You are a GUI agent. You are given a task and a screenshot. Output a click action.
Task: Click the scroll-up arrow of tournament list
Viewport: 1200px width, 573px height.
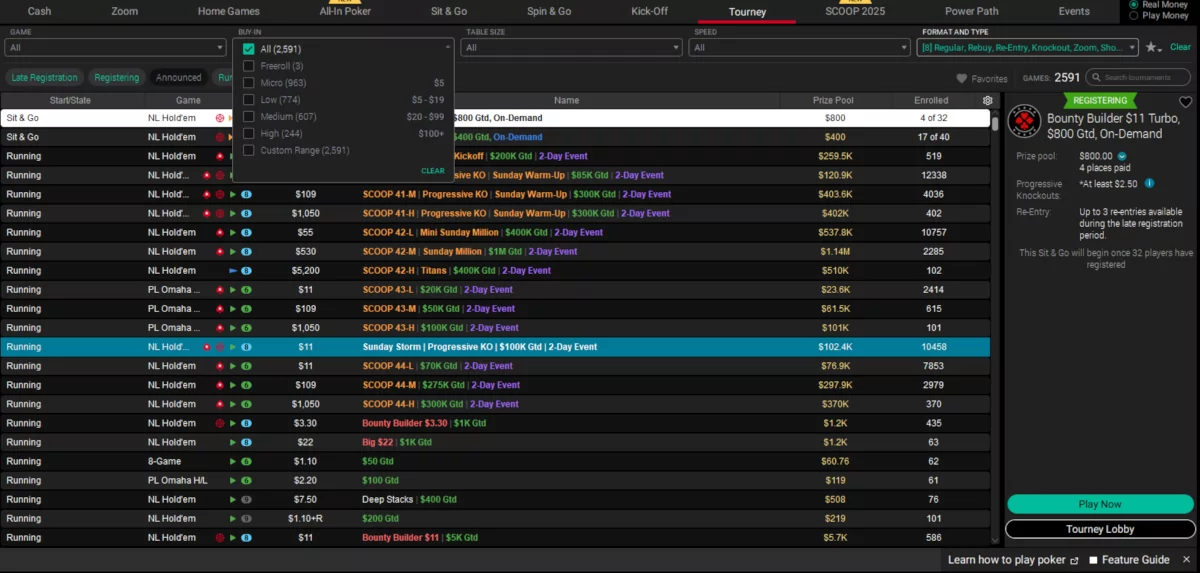996,113
